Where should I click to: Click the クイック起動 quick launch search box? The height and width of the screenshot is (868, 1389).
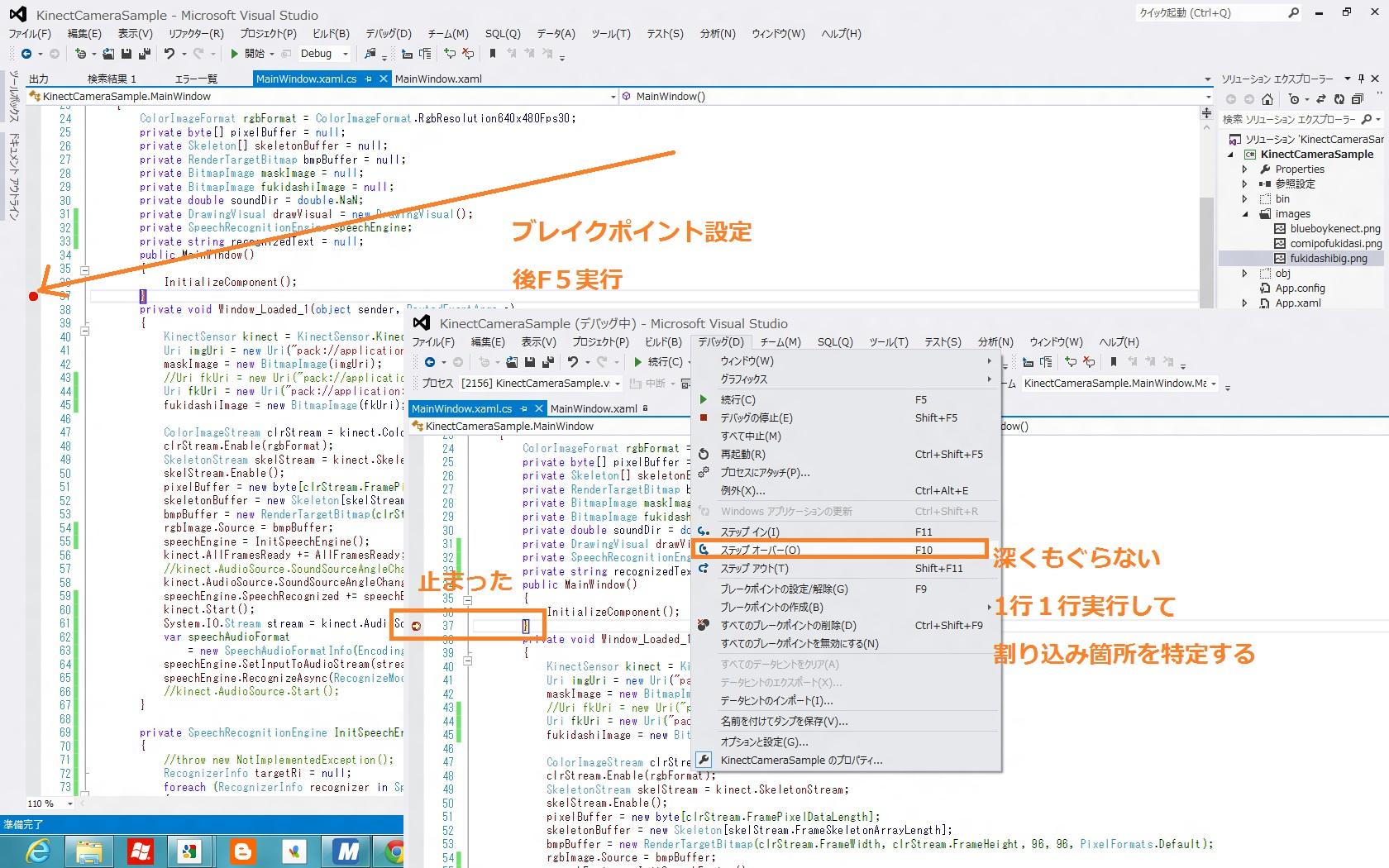1219,13
